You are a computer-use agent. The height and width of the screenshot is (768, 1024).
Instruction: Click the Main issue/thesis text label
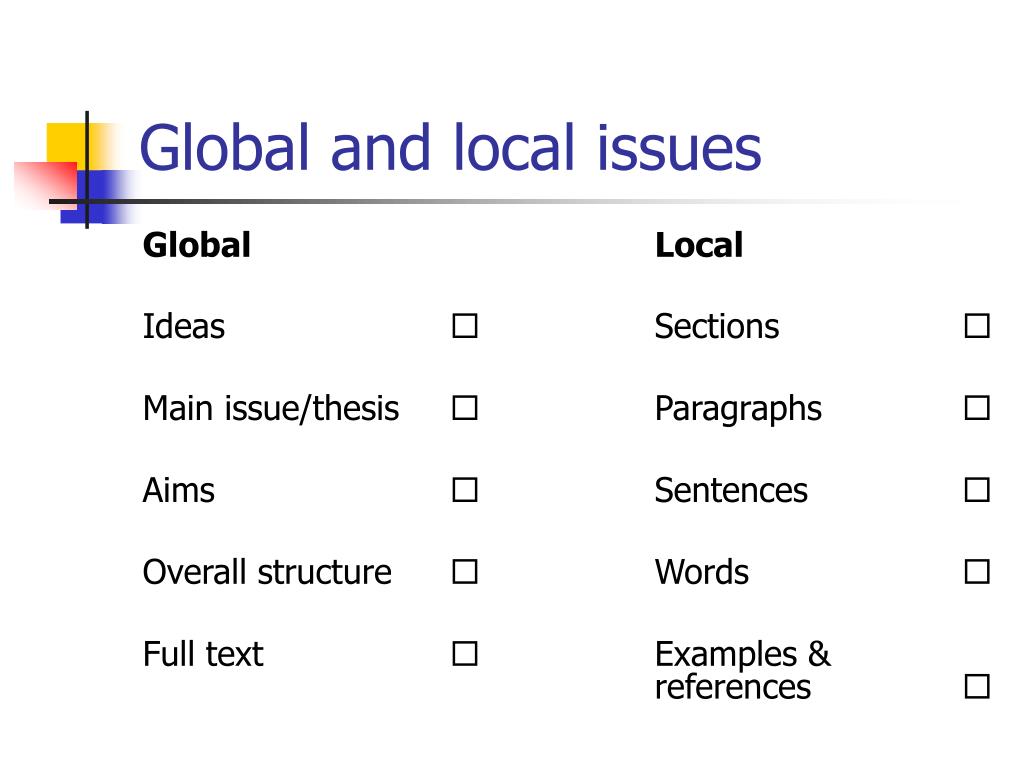271,409
